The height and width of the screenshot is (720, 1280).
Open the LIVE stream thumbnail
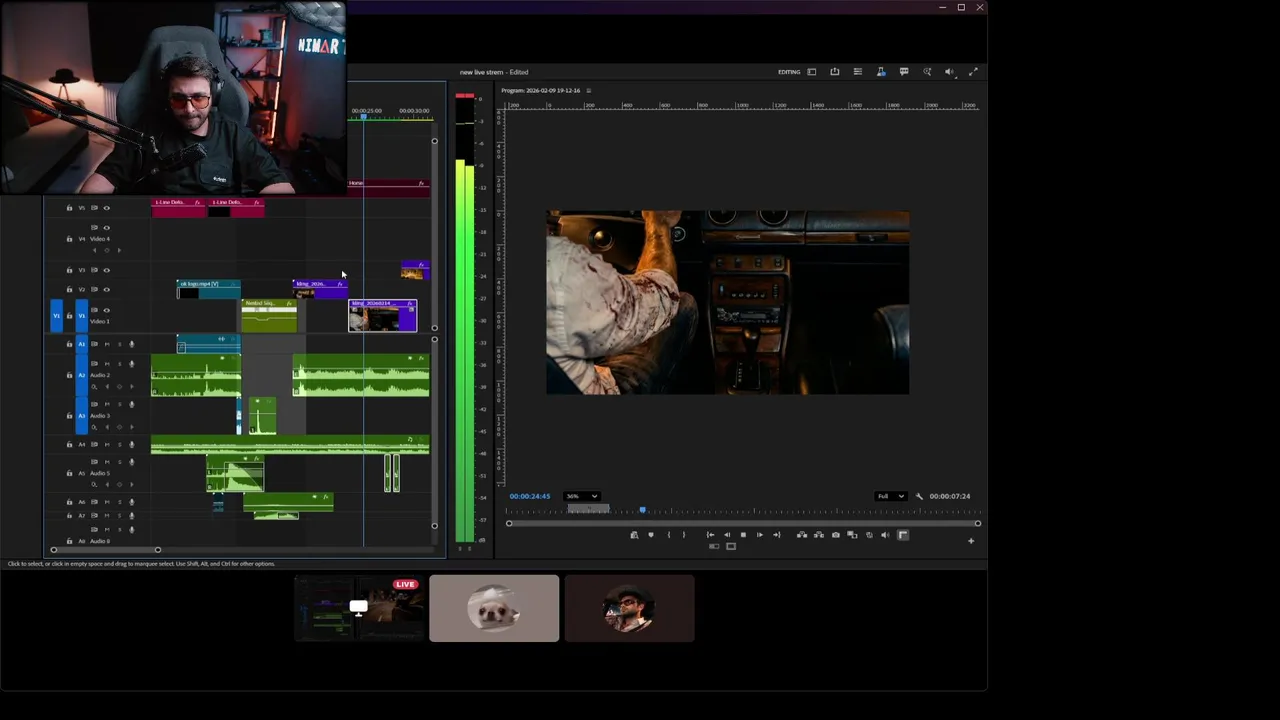point(360,608)
